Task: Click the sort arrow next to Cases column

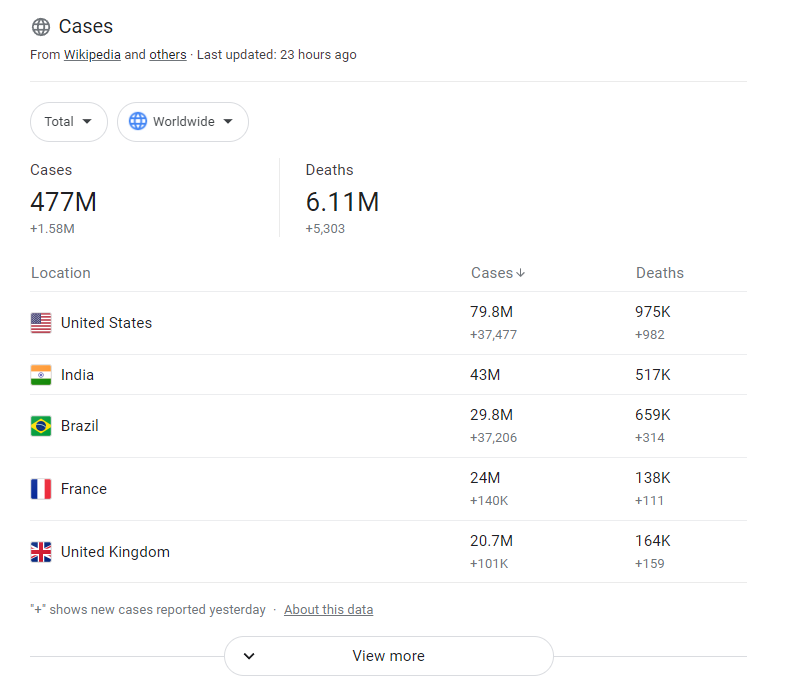Action: pyautogui.click(x=521, y=273)
